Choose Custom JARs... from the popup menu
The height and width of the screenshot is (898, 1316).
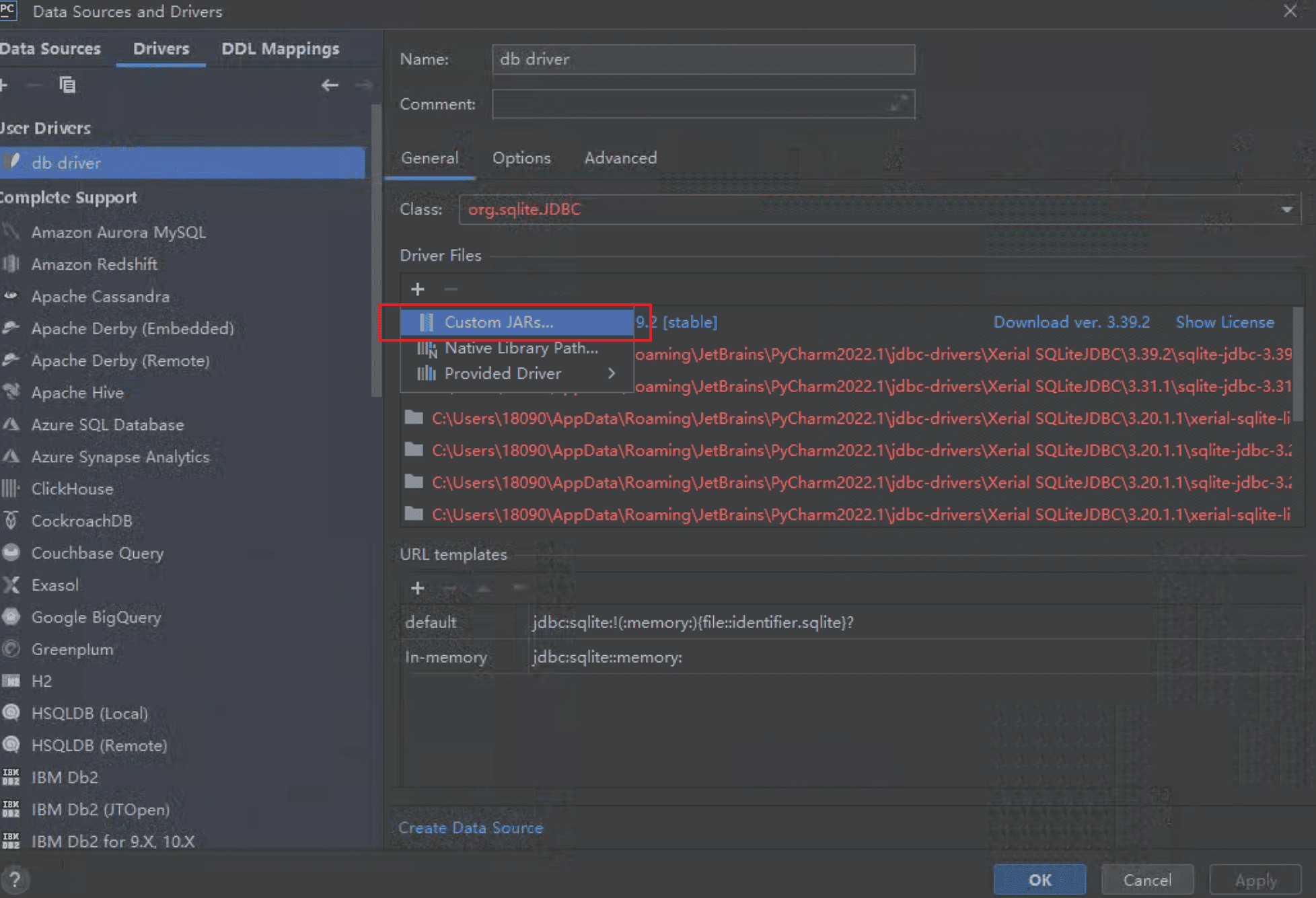coord(517,322)
